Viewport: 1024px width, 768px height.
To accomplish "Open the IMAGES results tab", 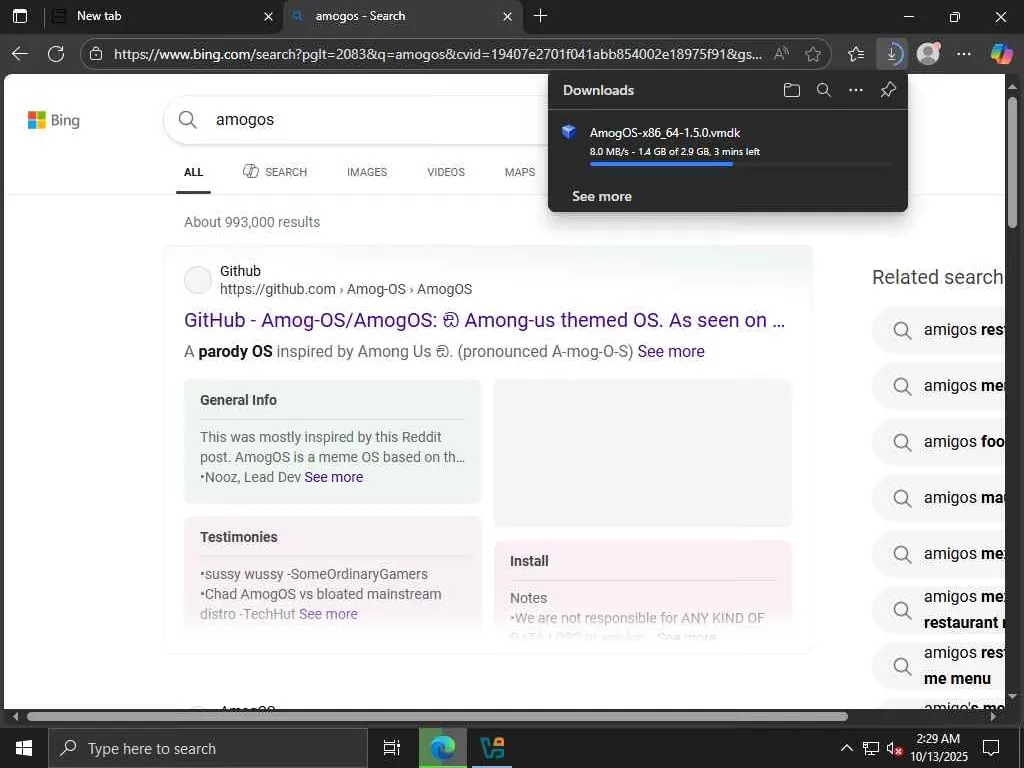I will pyautogui.click(x=366, y=172).
